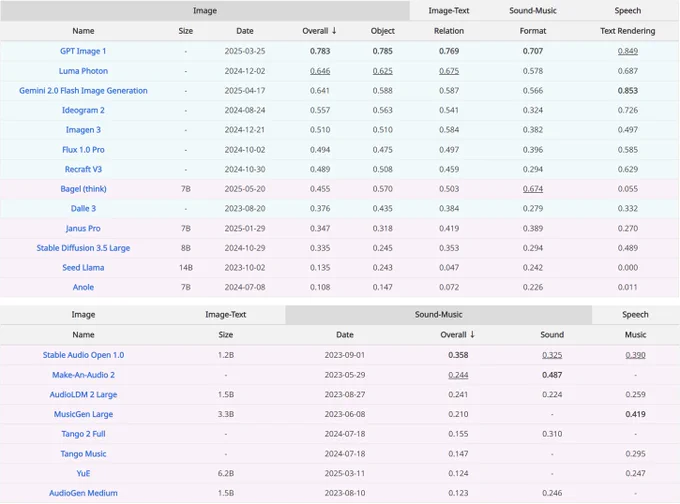Click Make-An-Audio 2 sound score 0.487

[552, 375]
